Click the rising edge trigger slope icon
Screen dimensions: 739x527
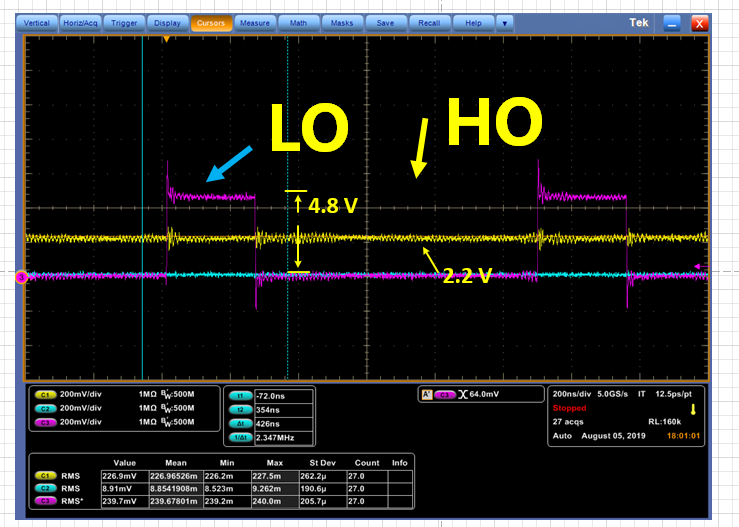[x=462, y=395]
